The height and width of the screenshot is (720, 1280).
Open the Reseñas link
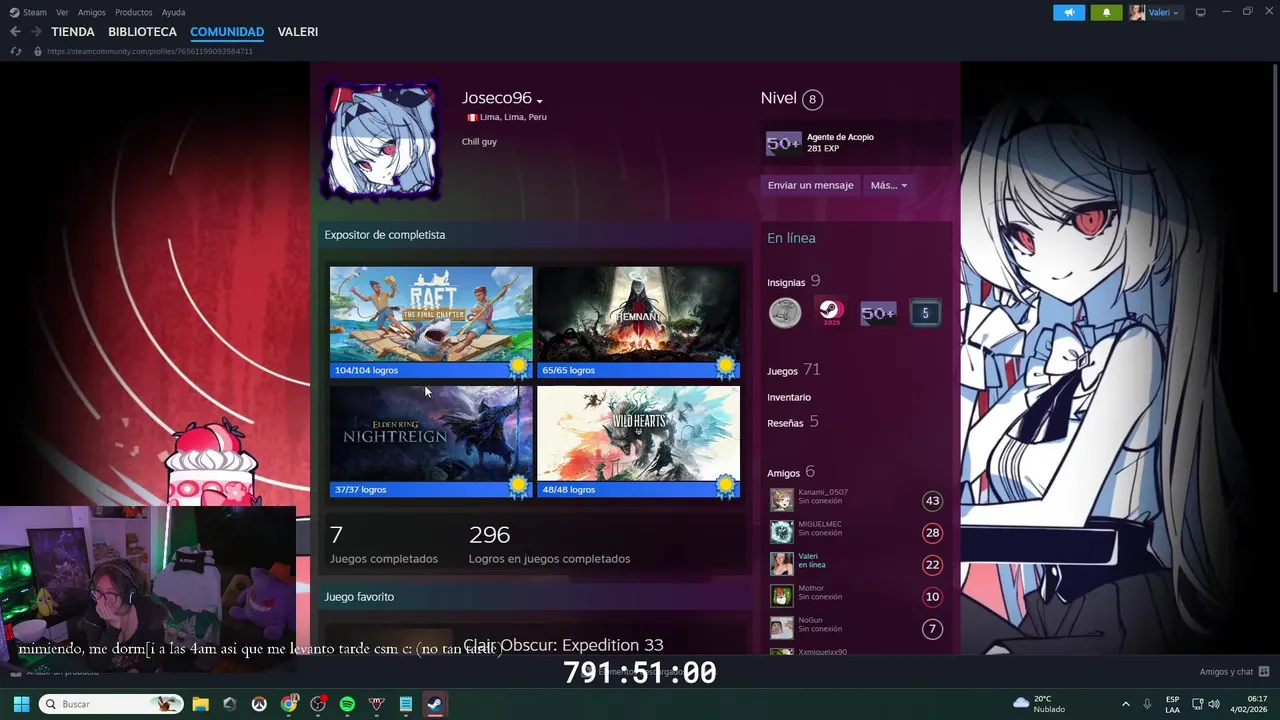pos(792,422)
